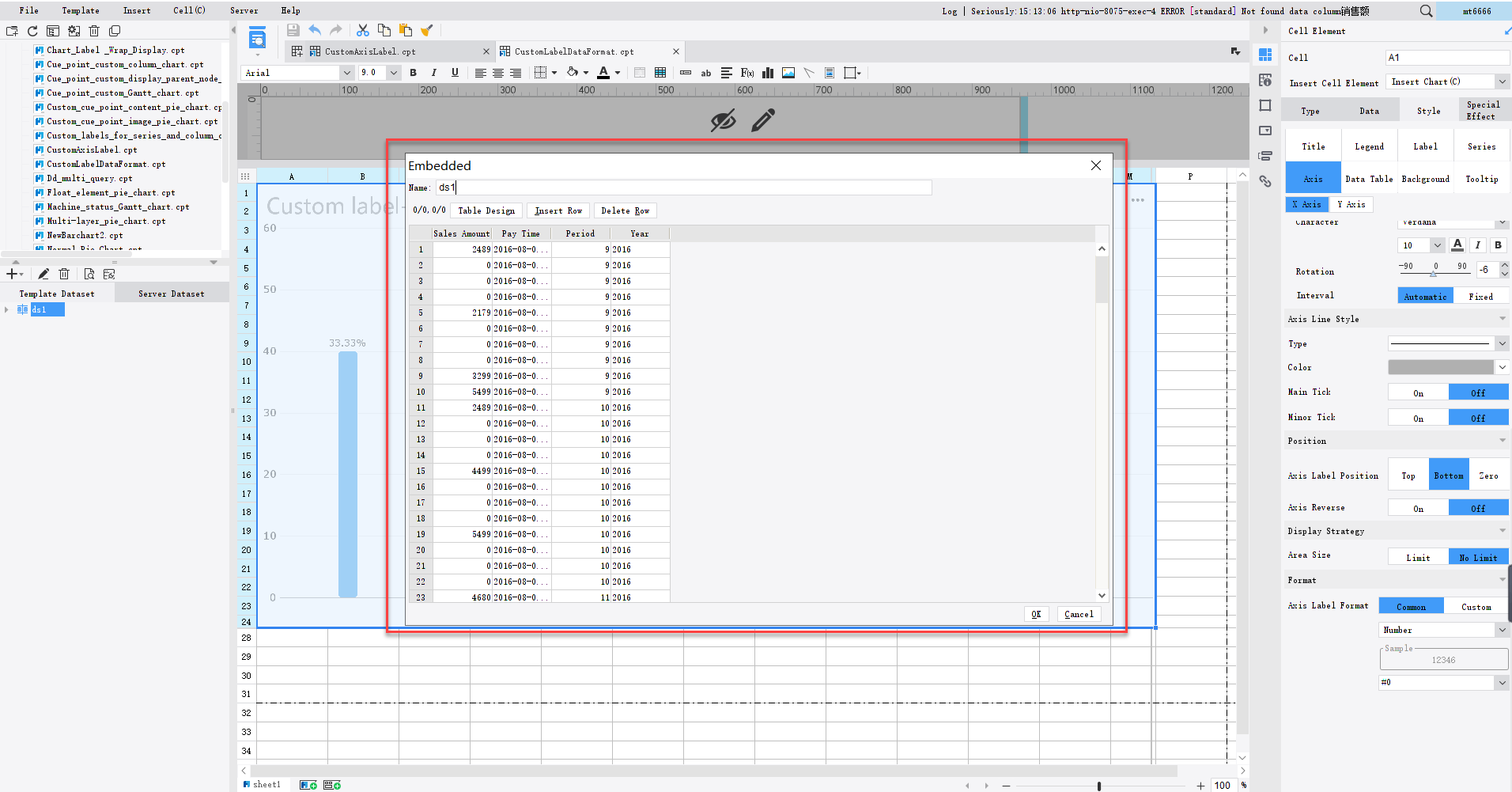Select the Format Painter brush icon
The width and height of the screenshot is (1512, 792).
[x=427, y=29]
